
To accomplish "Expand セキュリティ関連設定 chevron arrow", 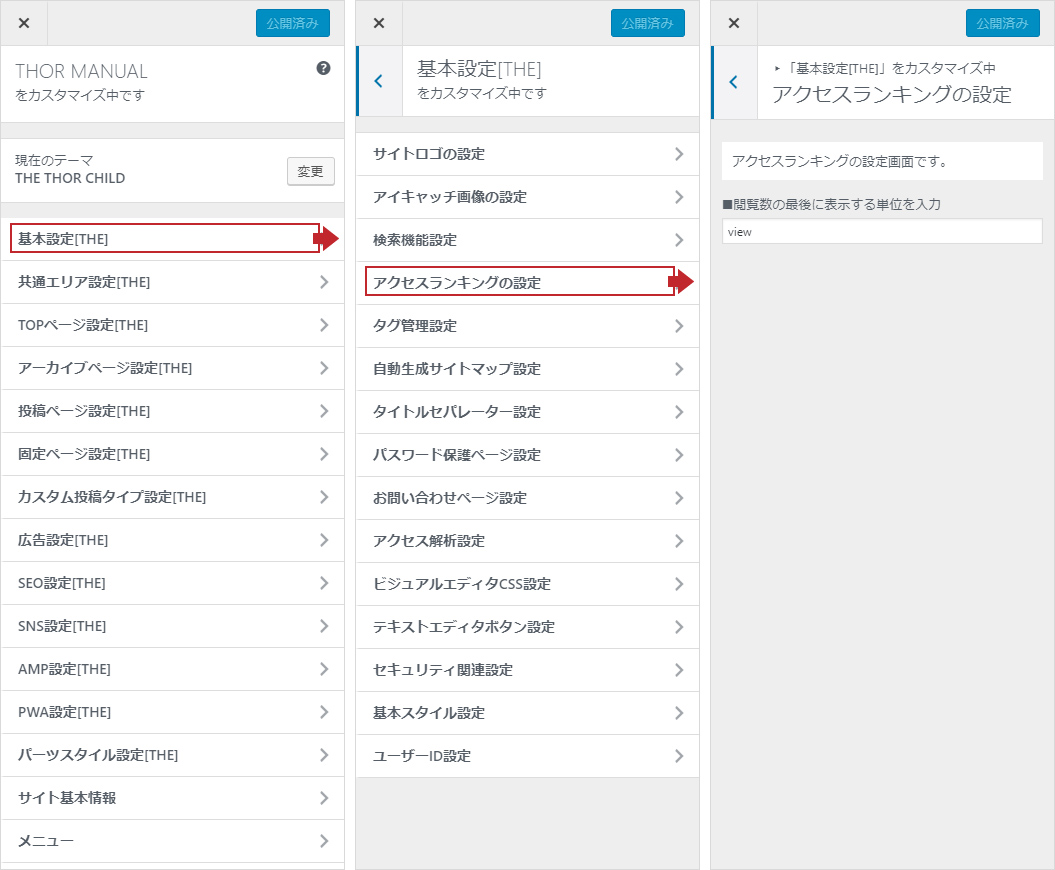I will click(679, 670).
